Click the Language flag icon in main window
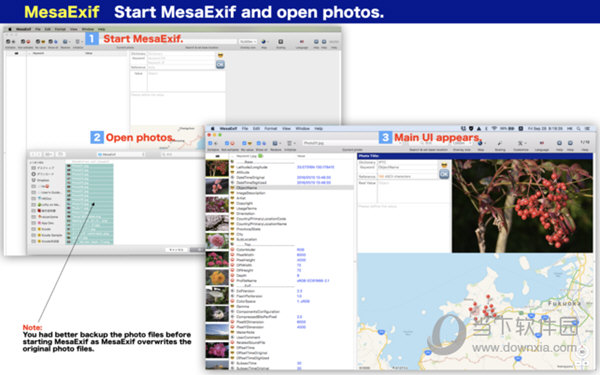 pos(541,143)
